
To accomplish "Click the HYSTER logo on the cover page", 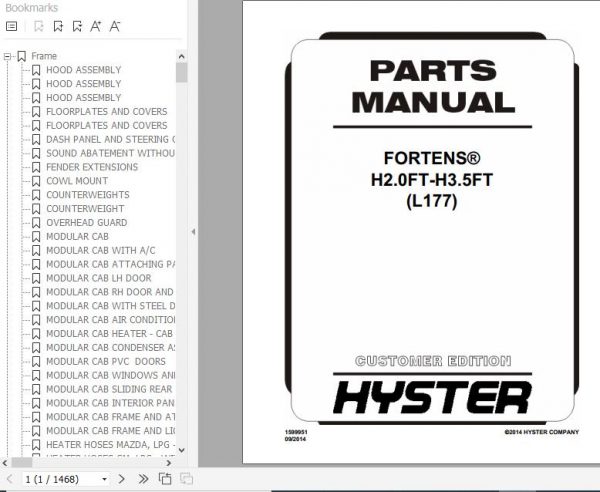I will point(432,398).
